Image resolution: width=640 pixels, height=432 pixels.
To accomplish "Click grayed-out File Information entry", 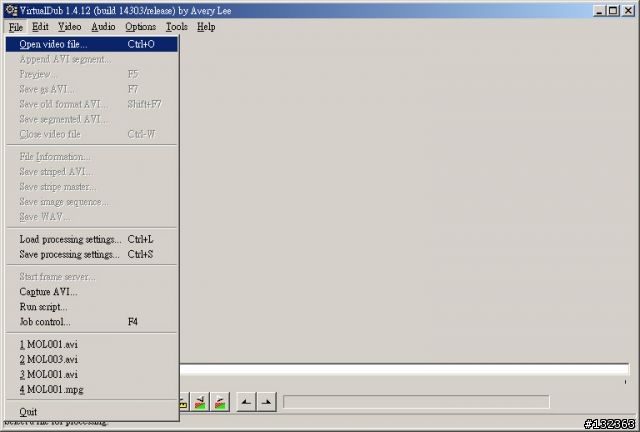I will (x=92, y=157).
